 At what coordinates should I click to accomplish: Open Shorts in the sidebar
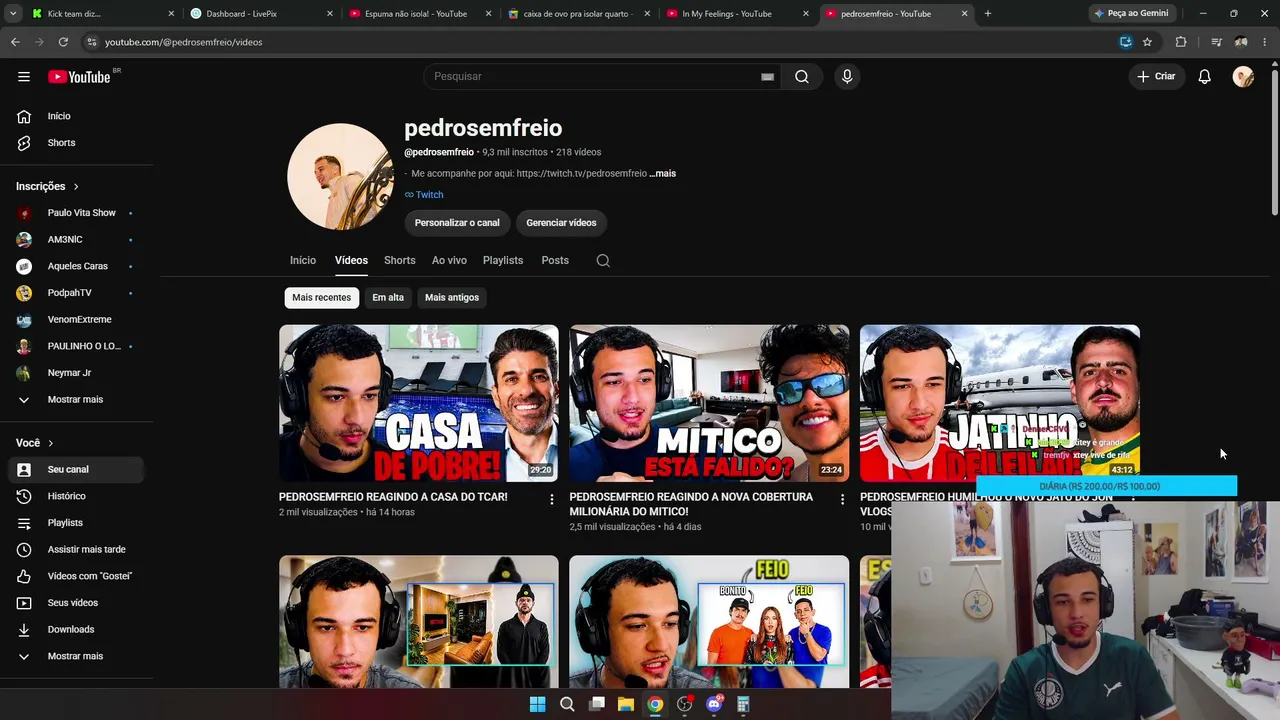(x=77, y=143)
